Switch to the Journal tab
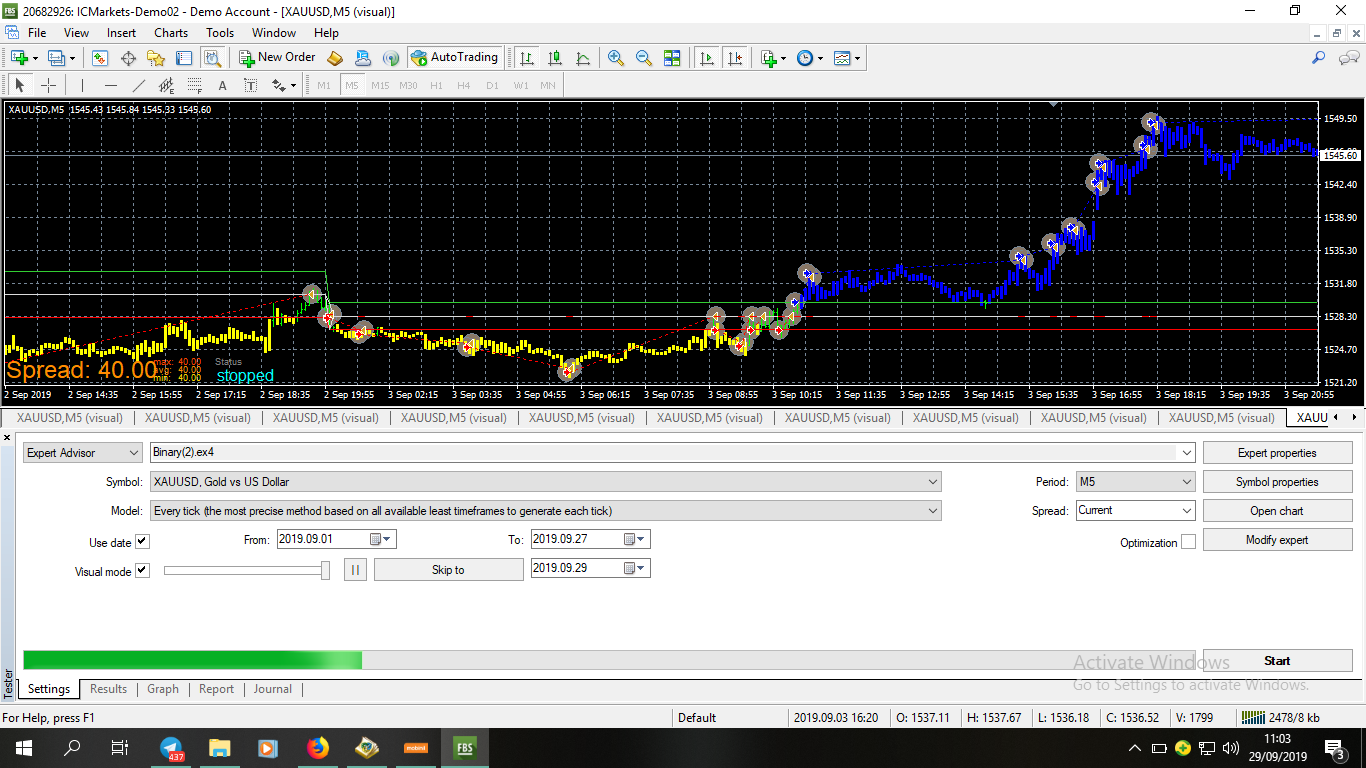 [x=273, y=689]
